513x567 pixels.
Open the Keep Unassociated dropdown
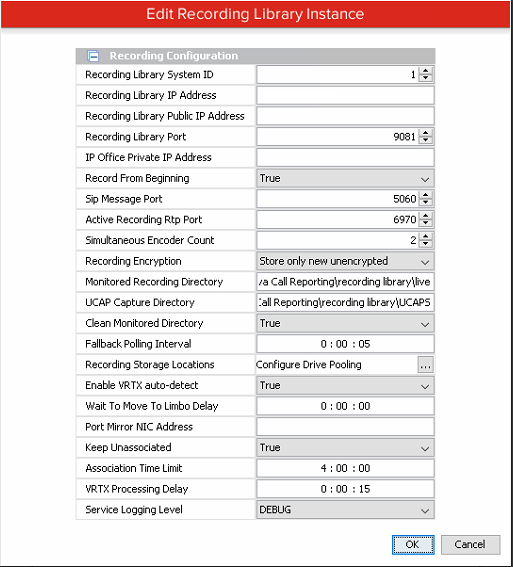[345, 448]
